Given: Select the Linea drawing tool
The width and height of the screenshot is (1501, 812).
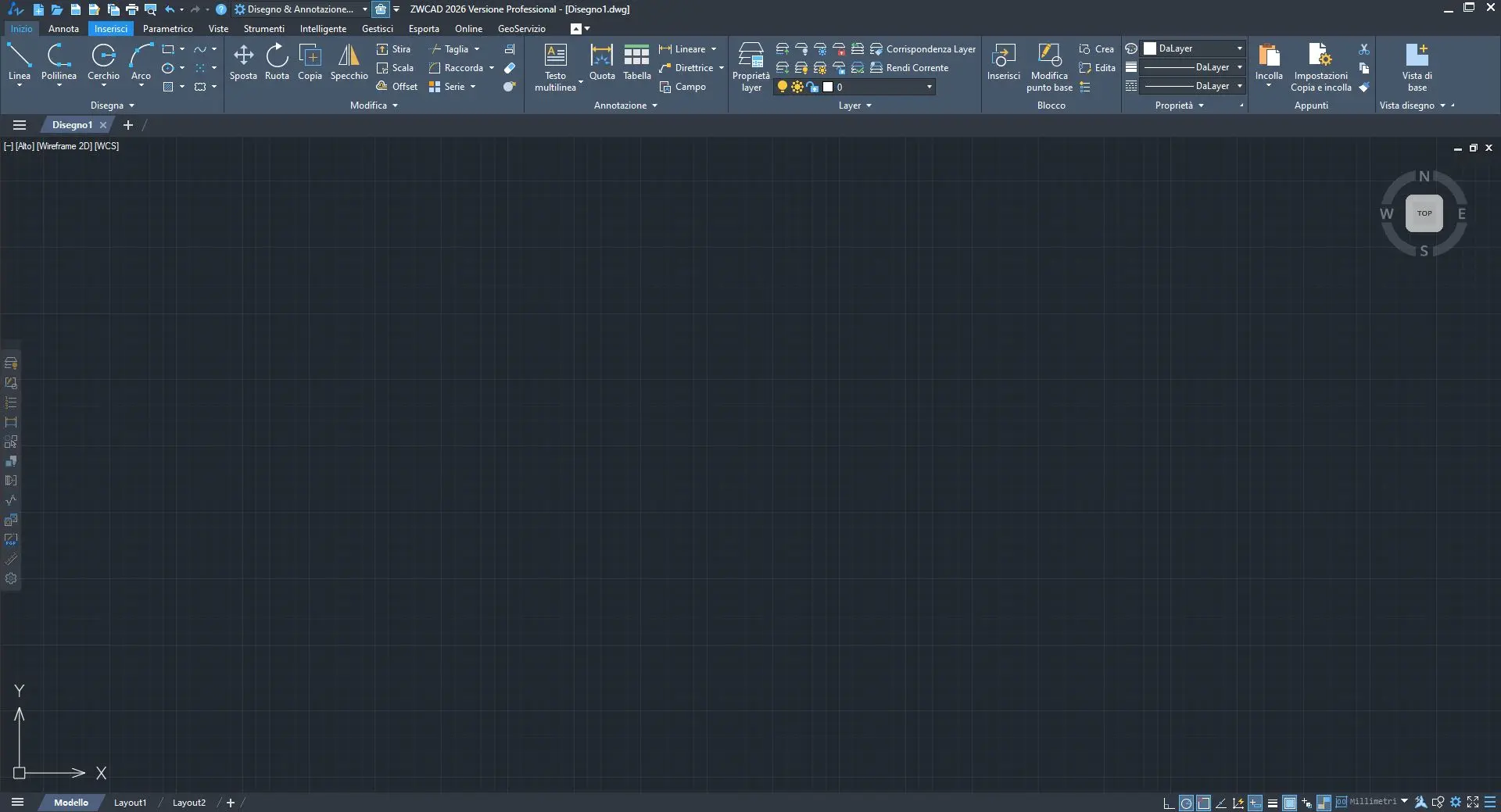Looking at the screenshot, I should (x=20, y=61).
